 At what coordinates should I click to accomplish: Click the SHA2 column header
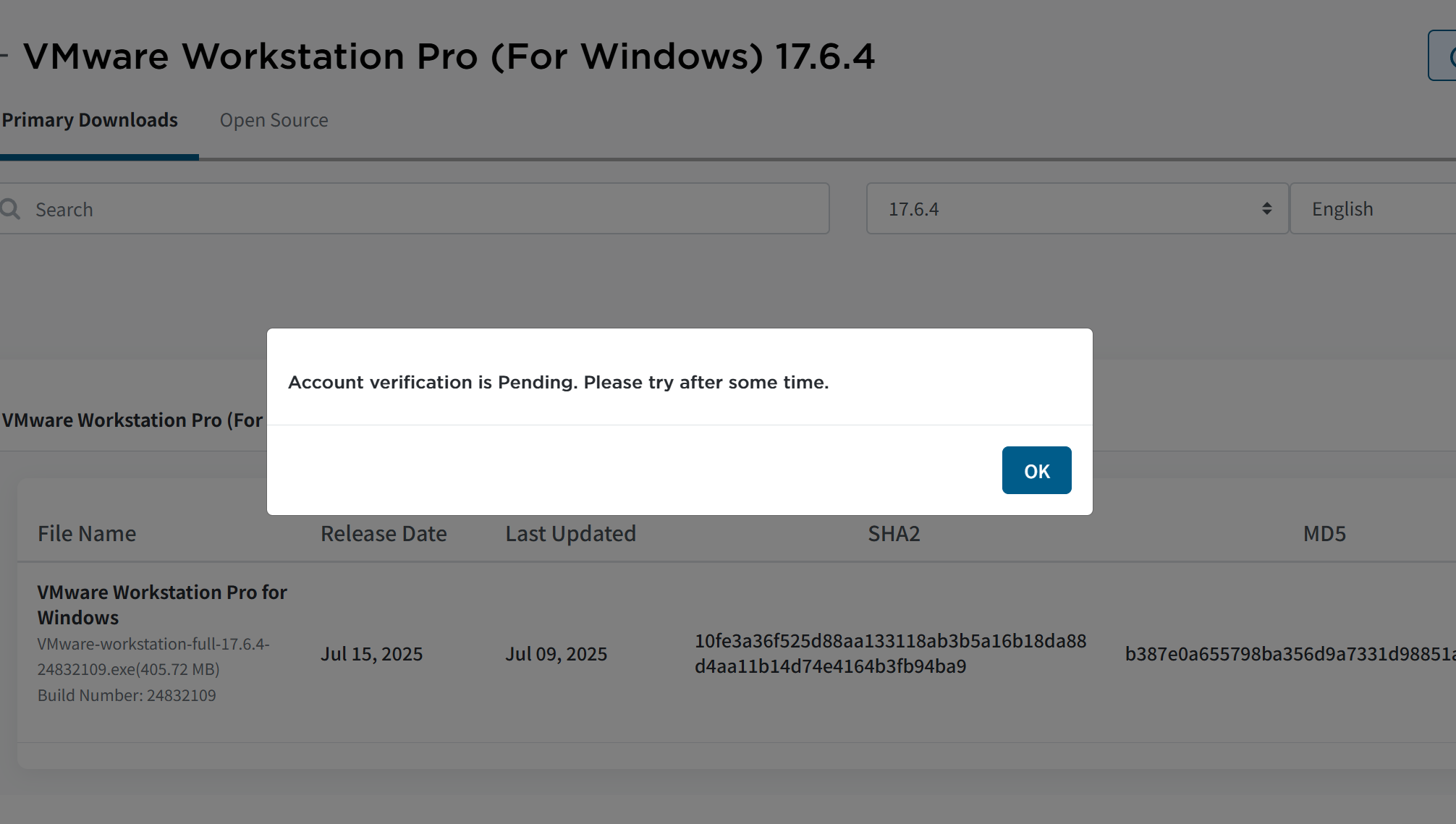pyautogui.click(x=894, y=533)
